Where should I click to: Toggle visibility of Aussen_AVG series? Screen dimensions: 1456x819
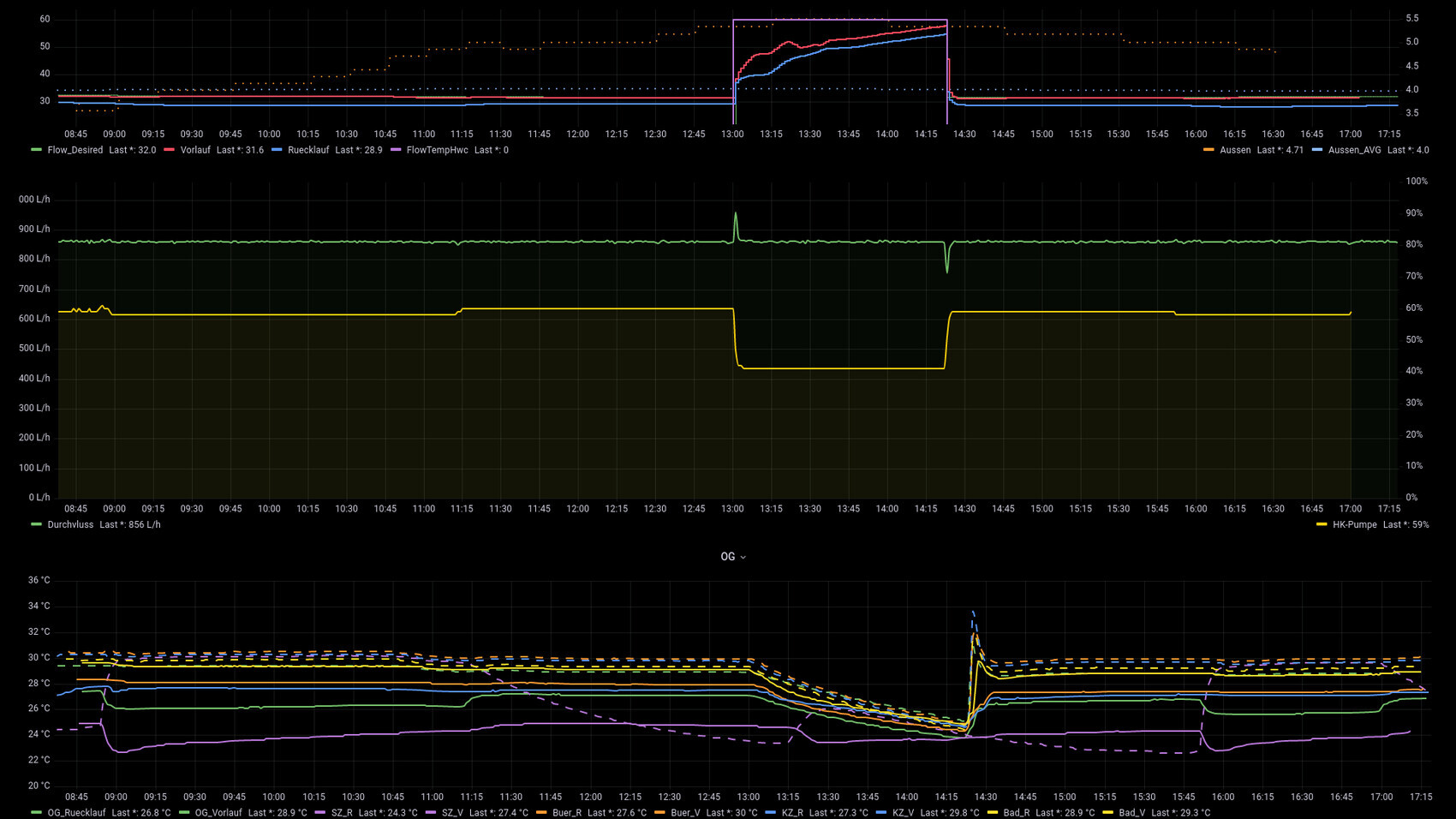[1354, 150]
